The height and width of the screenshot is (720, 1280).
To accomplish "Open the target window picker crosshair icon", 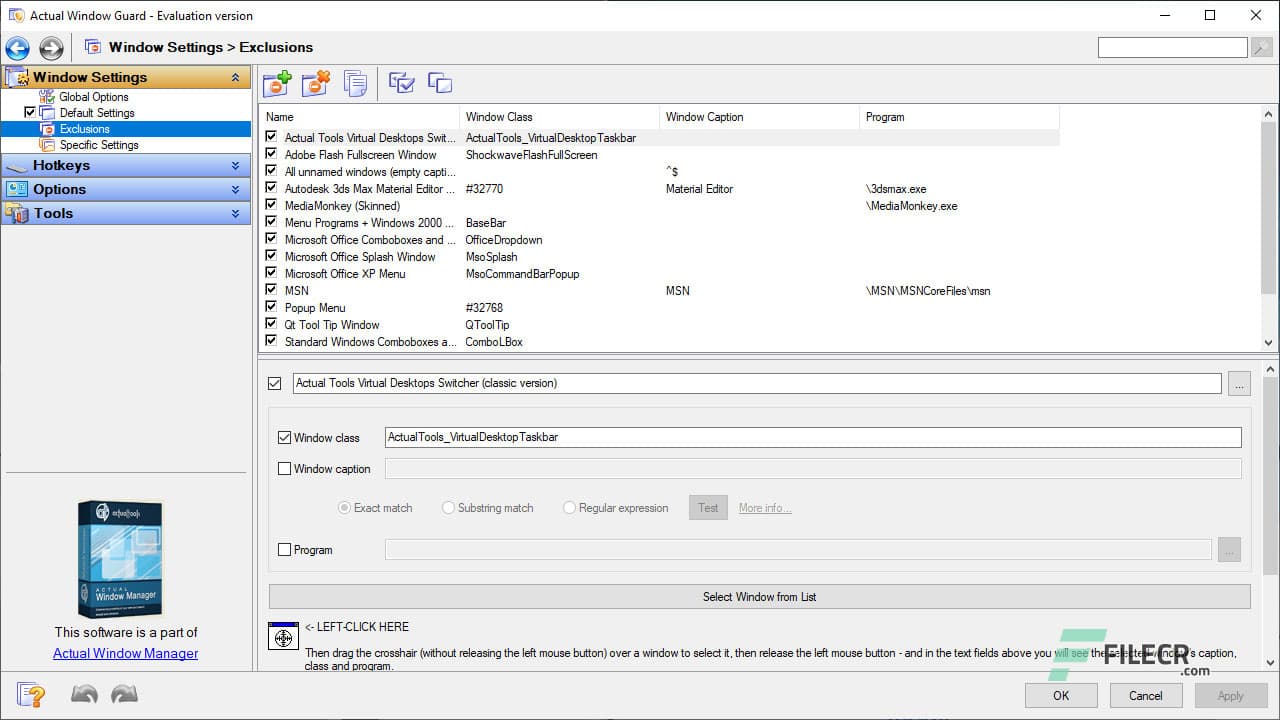I will (x=283, y=636).
